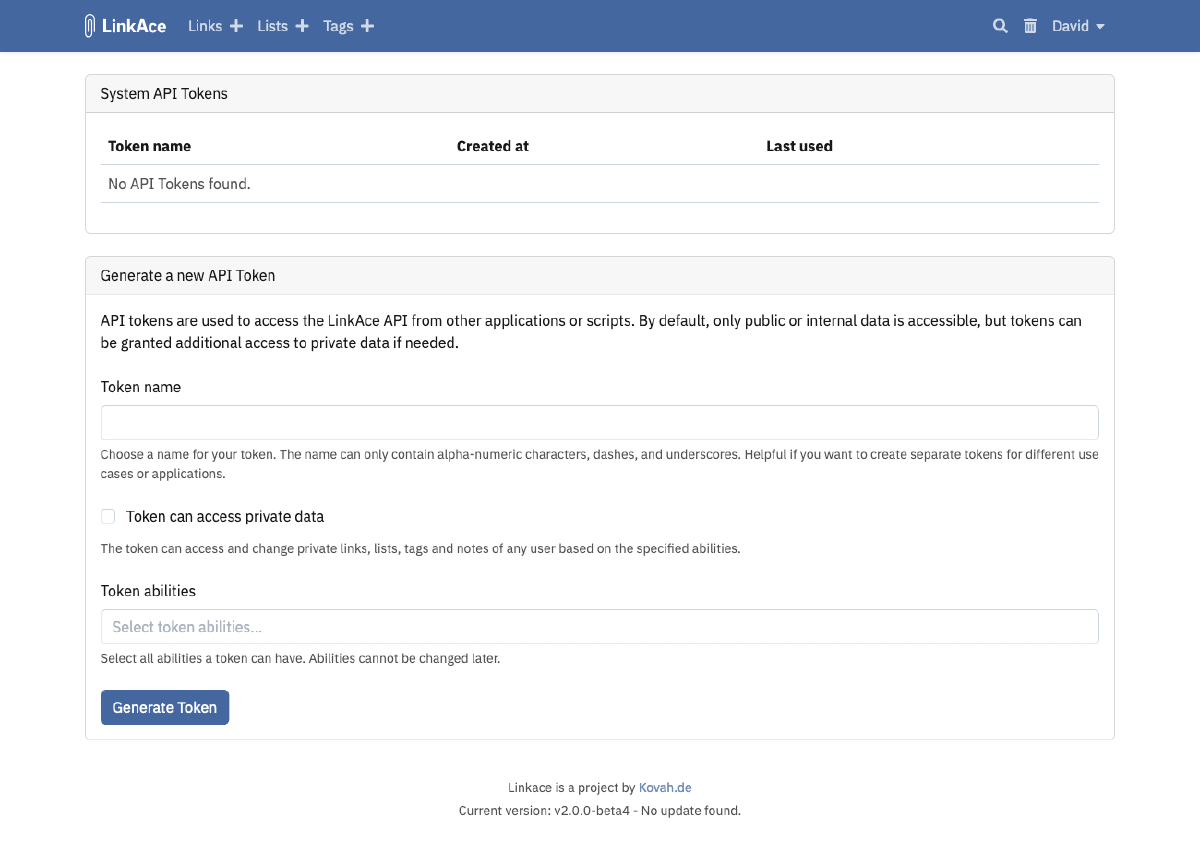Follow the Kovah.de footer link

(665, 788)
